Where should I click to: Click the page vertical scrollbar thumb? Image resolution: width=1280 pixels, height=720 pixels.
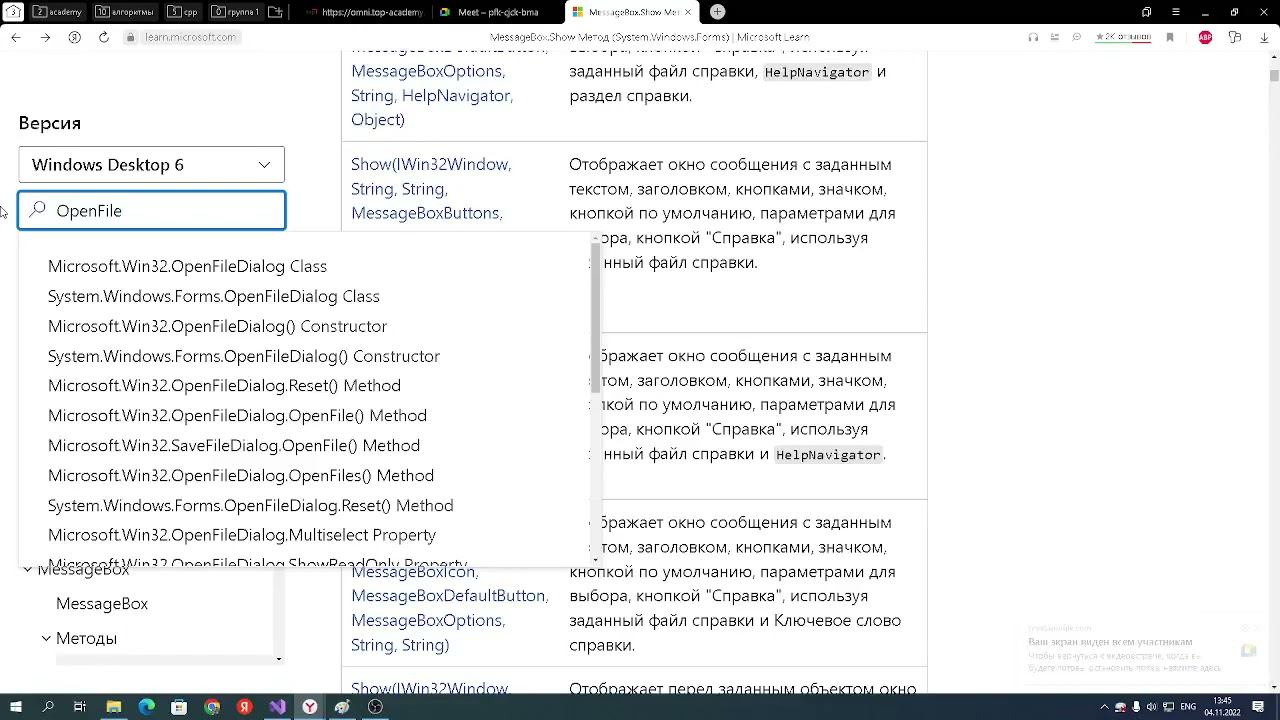coord(1274,75)
